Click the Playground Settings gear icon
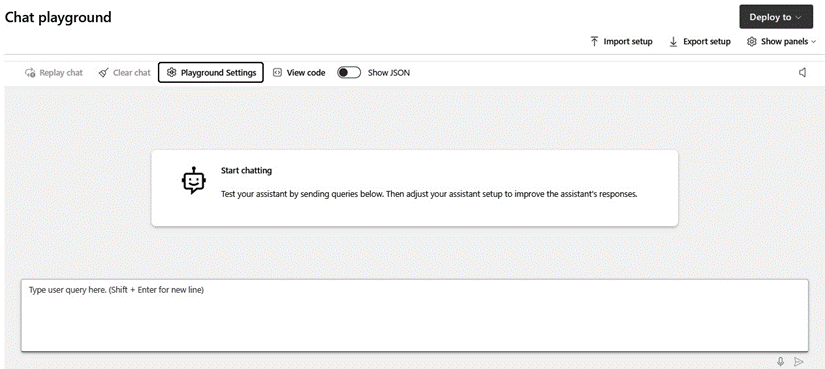825x369 pixels. point(171,73)
